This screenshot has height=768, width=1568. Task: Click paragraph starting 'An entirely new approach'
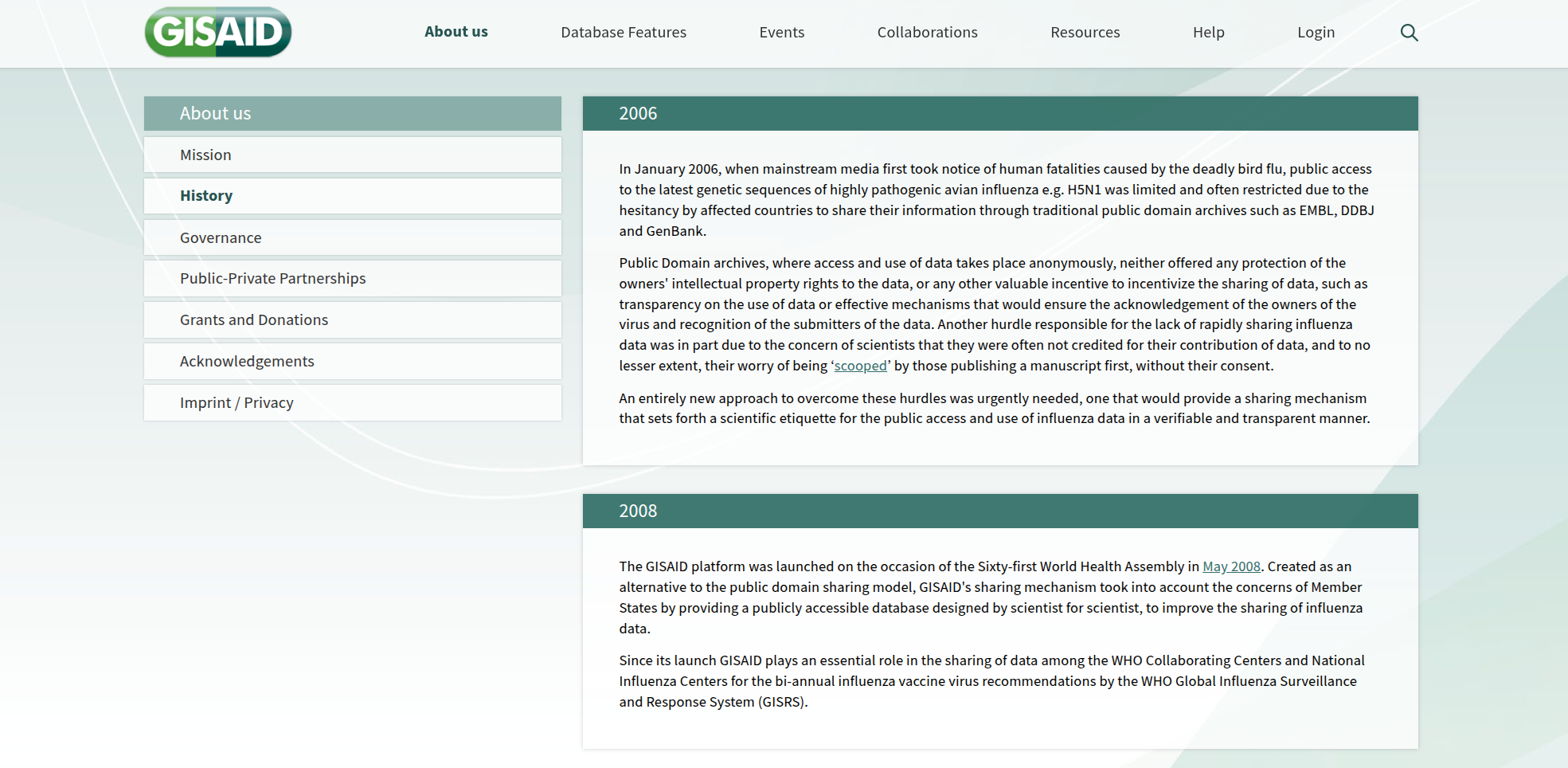995,408
